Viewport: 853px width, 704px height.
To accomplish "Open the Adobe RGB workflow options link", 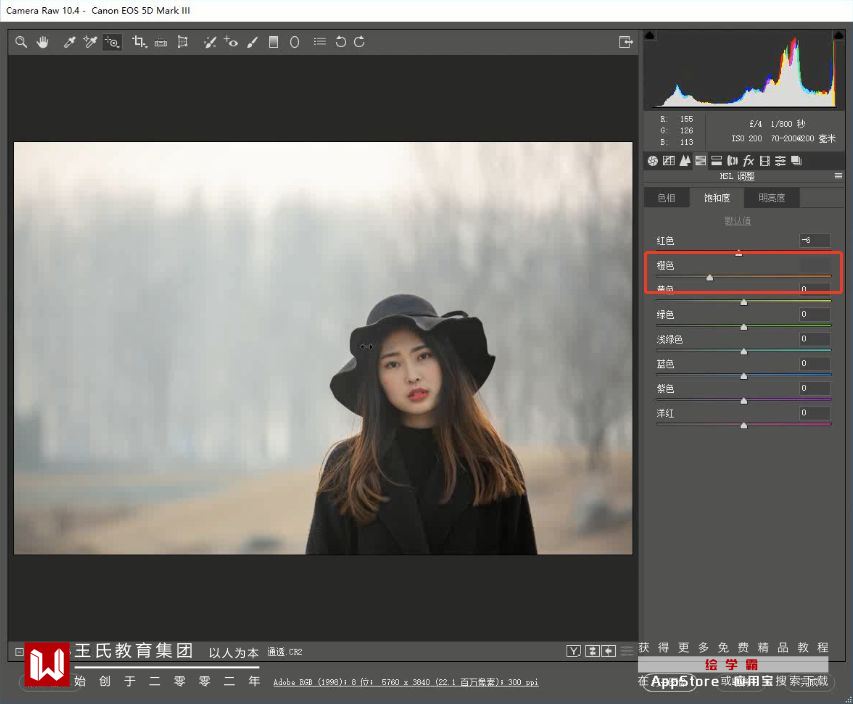I will (406, 682).
